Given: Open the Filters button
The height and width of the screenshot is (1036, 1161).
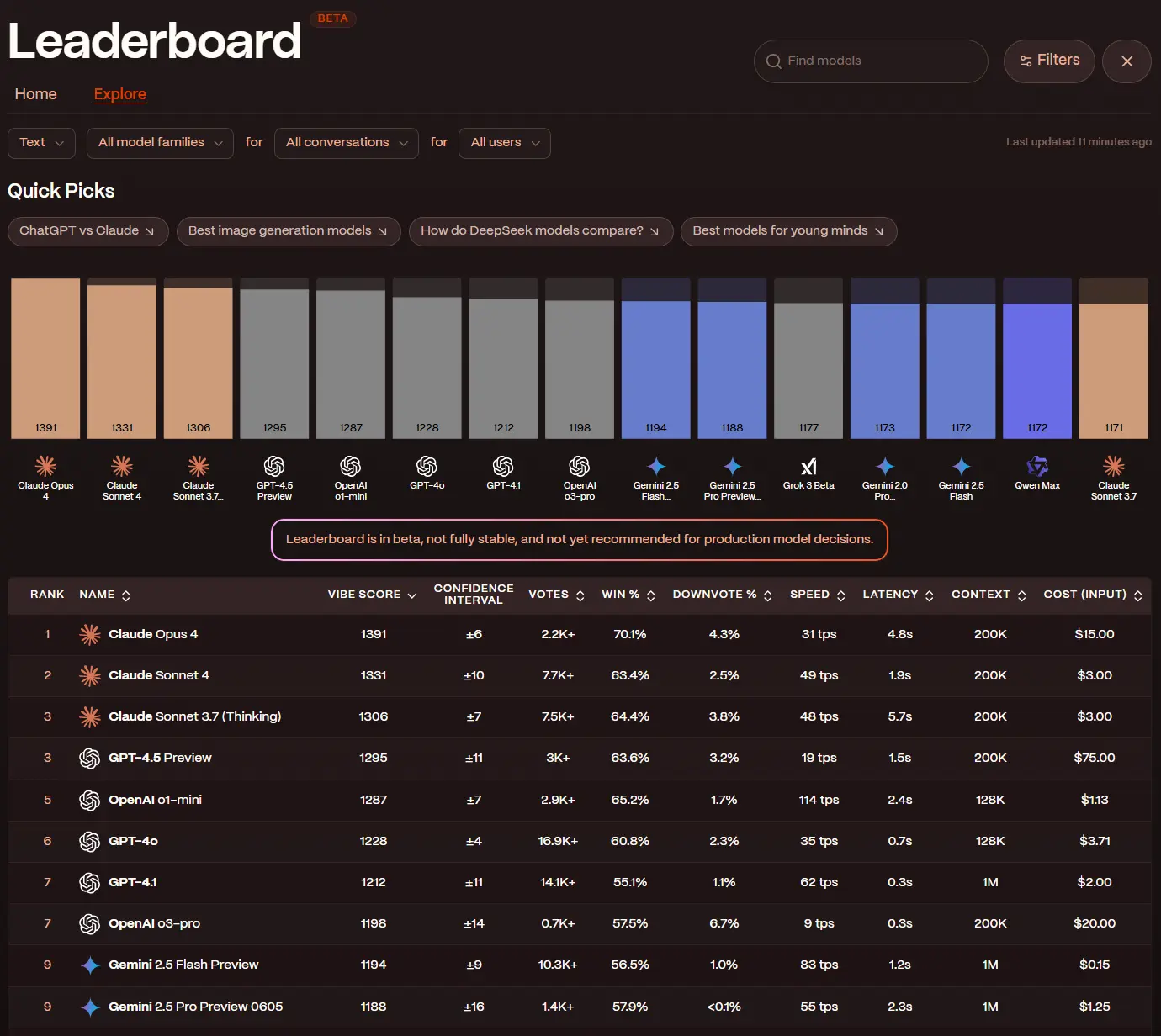Looking at the screenshot, I should 1048,61.
